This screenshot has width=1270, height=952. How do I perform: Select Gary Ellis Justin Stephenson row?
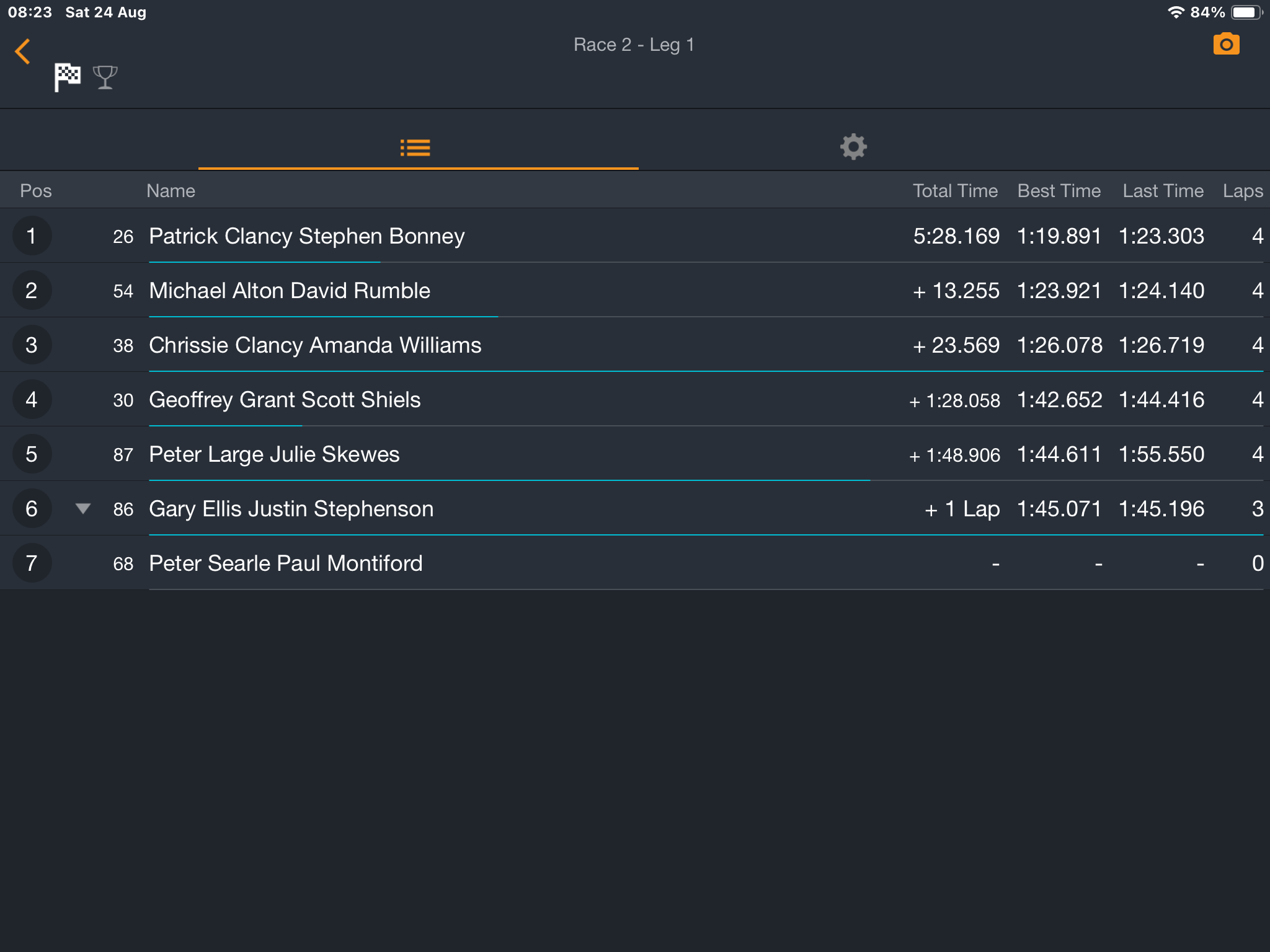point(635,508)
